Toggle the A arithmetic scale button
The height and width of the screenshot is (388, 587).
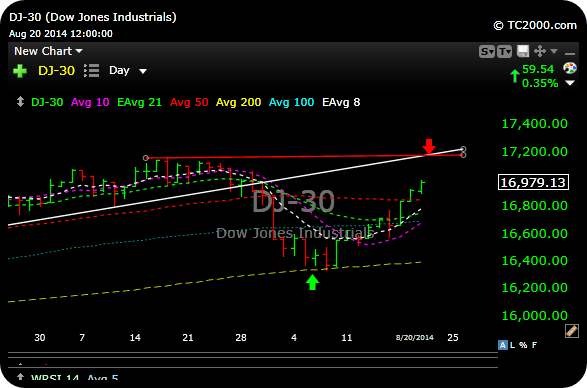coord(502,345)
